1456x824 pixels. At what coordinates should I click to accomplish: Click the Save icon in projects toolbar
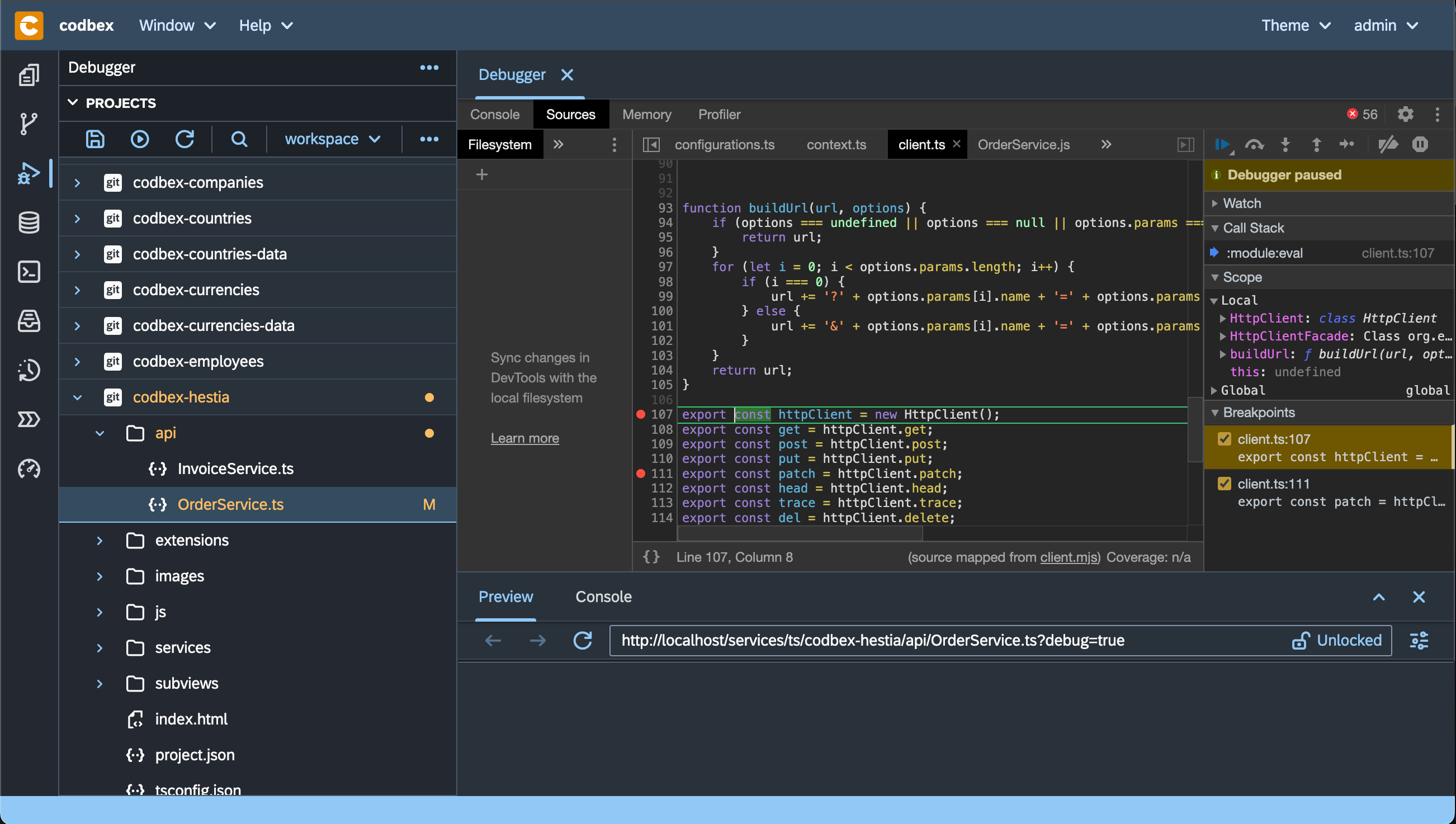point(95,139)
